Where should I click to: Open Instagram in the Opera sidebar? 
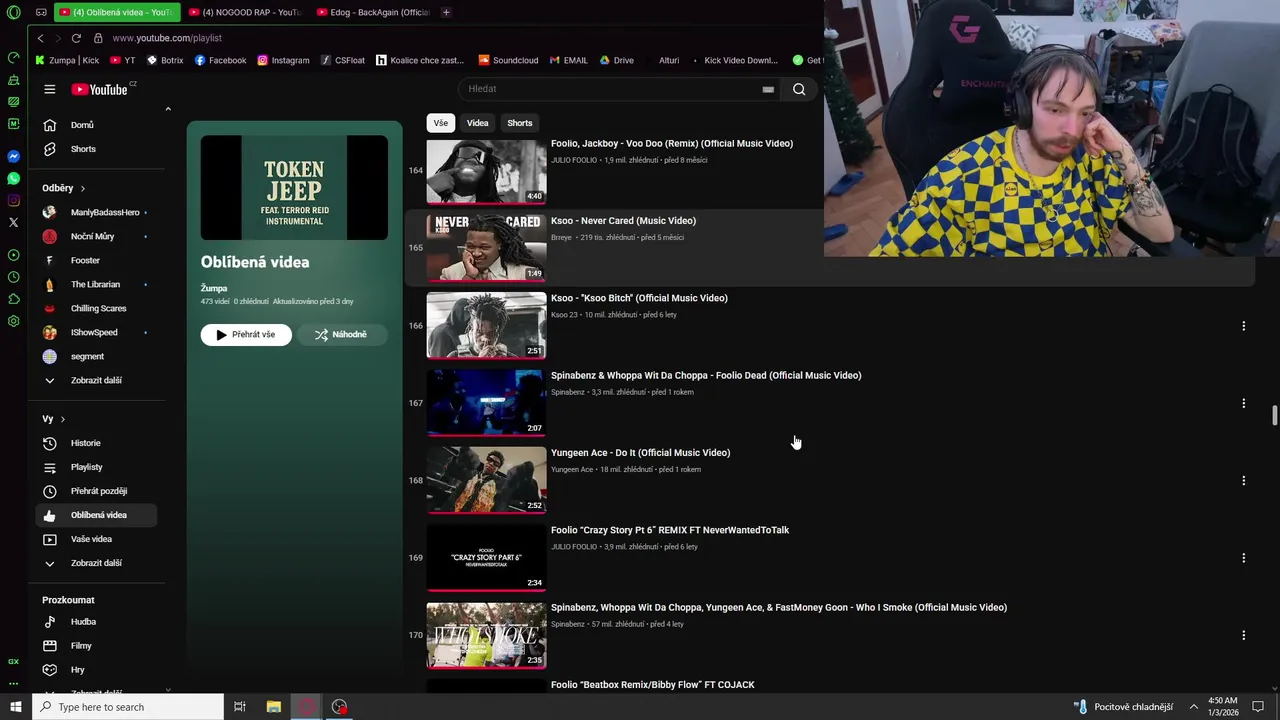13,200
